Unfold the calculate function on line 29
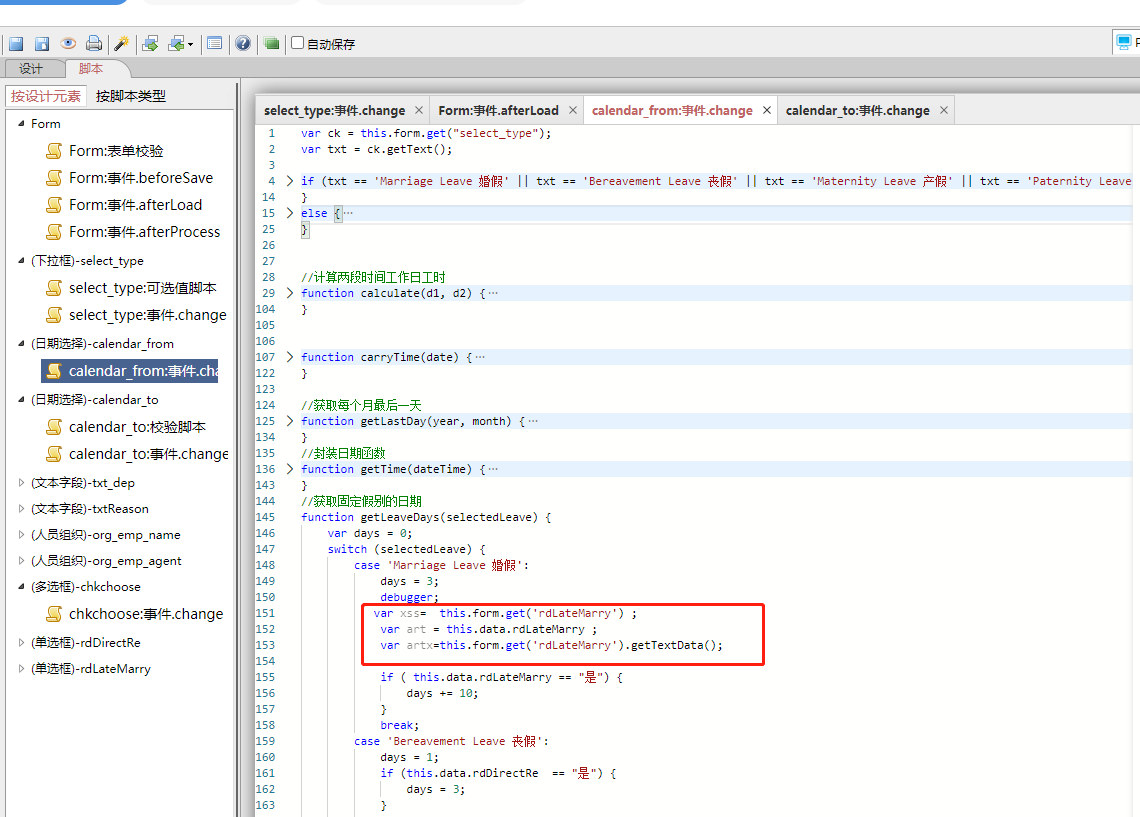 [x=290, y=293]
